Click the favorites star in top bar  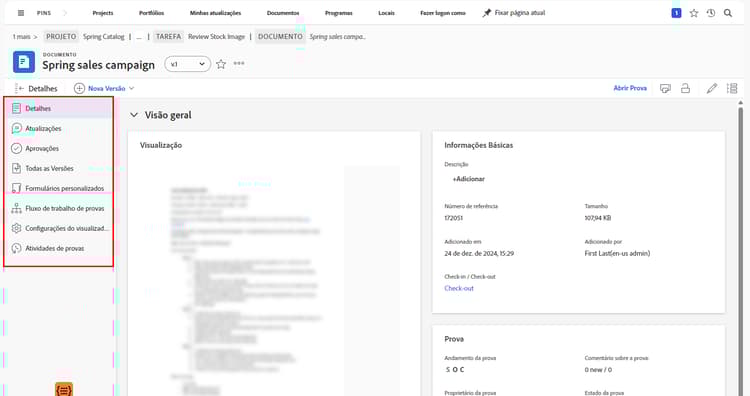694,13
